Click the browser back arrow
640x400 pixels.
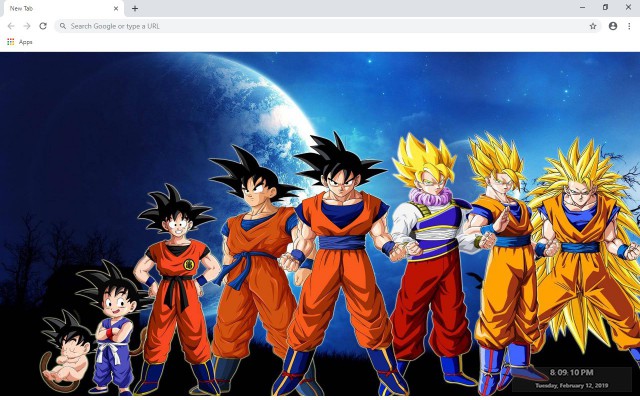tap(11, 26)
